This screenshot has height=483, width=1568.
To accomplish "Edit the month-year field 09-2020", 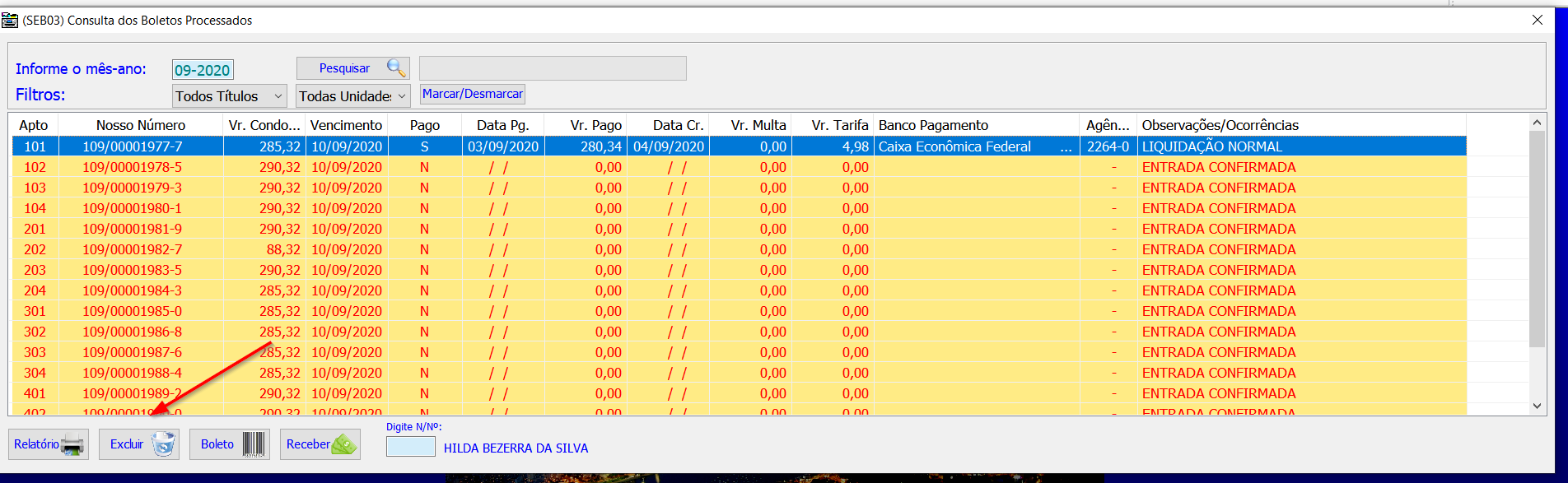I will point(203,70).
